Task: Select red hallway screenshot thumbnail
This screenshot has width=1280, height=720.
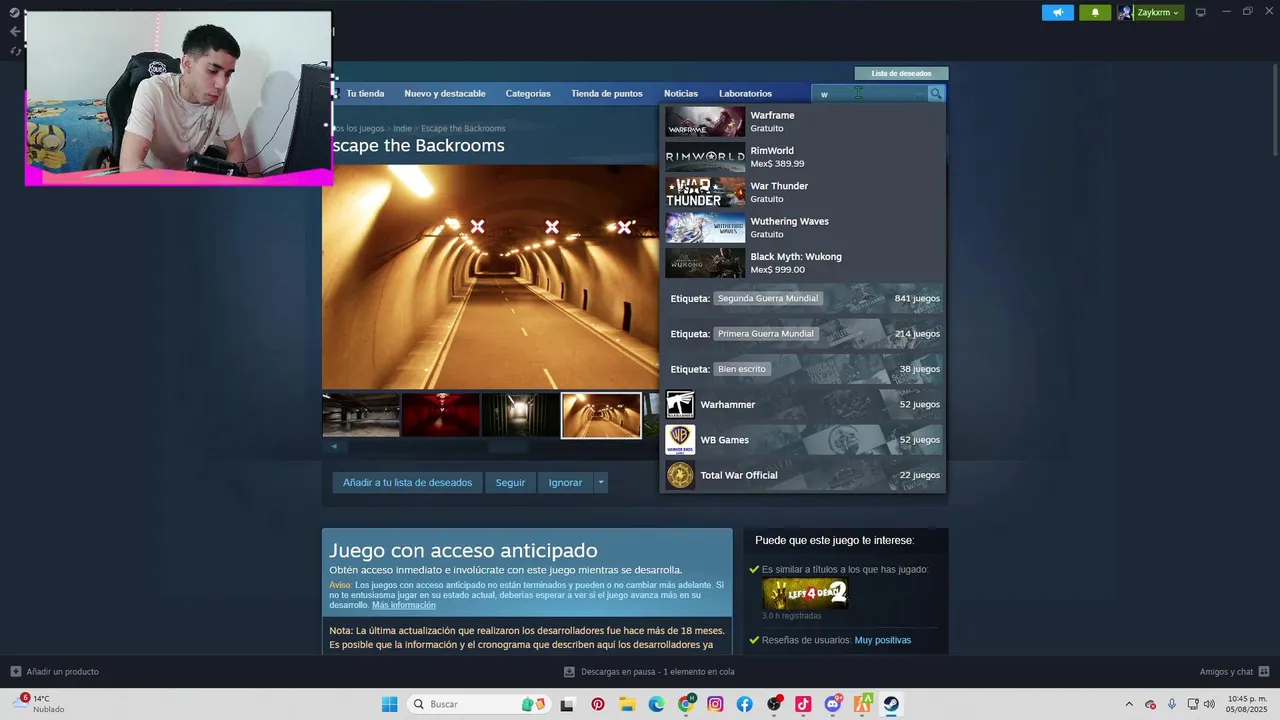Action: pyautogui.click(x=441, y=415)
